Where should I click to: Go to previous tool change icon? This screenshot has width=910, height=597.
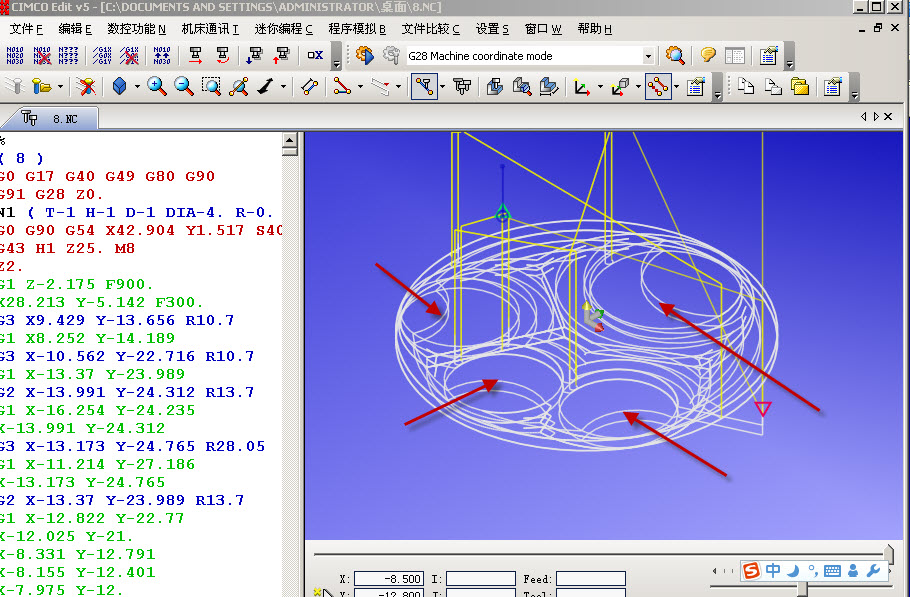222,56
